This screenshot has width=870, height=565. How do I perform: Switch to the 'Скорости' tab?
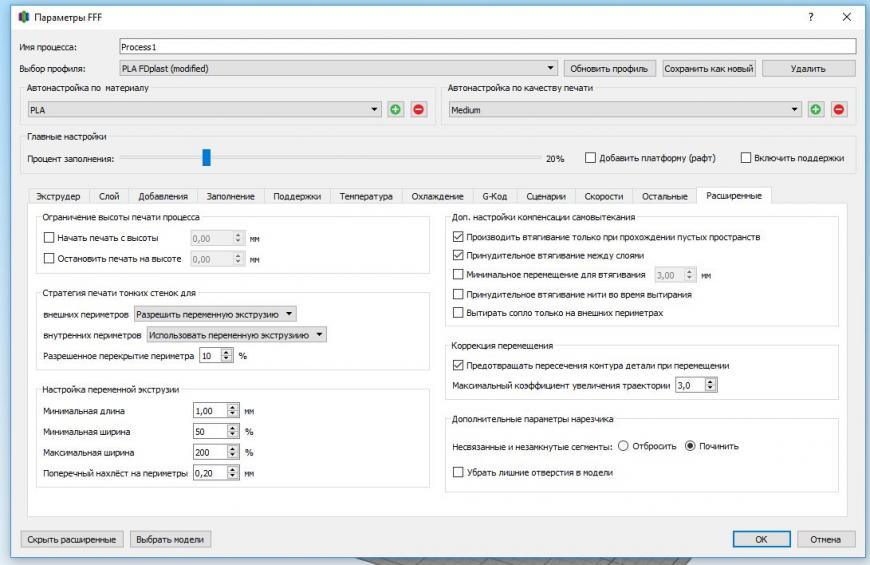[604, 196]
